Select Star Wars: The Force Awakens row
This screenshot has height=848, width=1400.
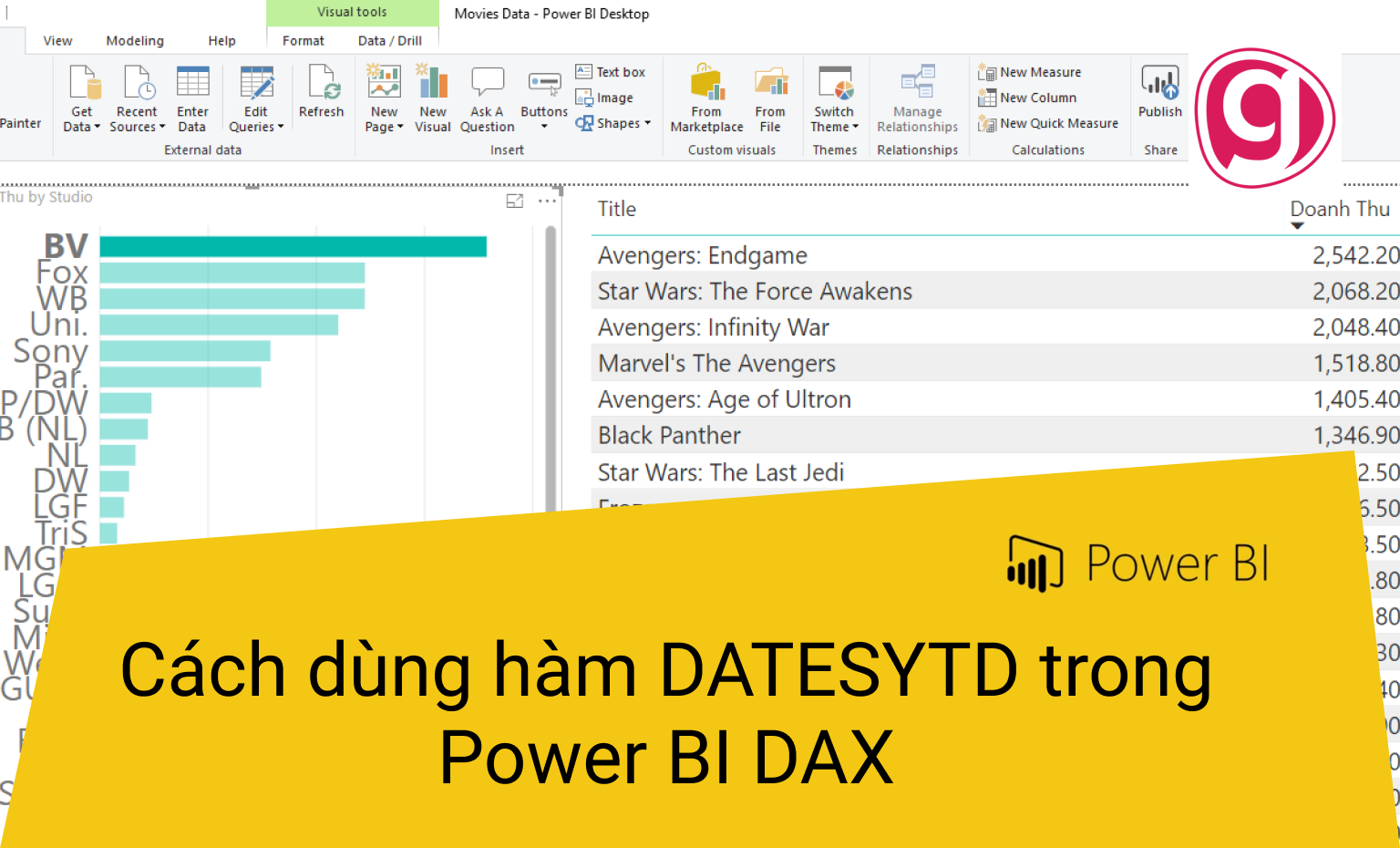(x=995, y=290)
